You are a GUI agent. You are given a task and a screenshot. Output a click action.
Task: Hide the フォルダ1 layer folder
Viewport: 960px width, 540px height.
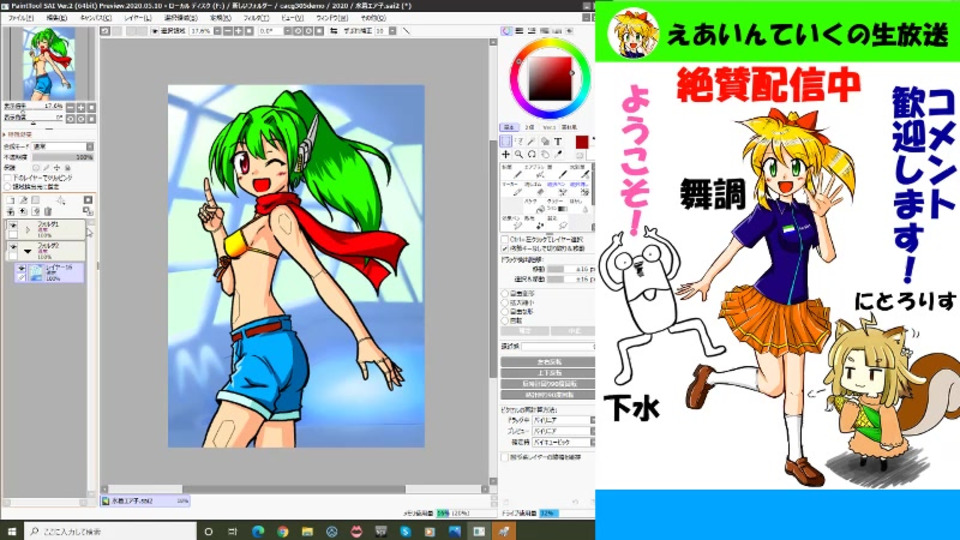(x=13, y=225)
